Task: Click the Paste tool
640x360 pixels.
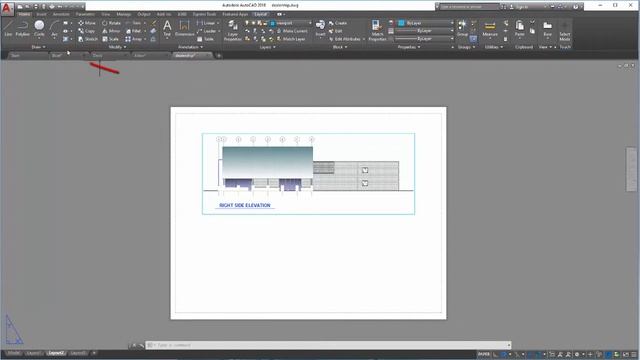Action: (x=519, y=29)
